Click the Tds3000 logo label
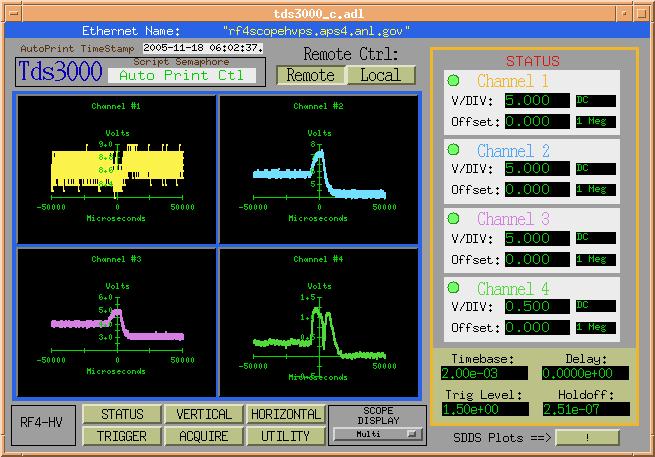 [x=60, y=71]
